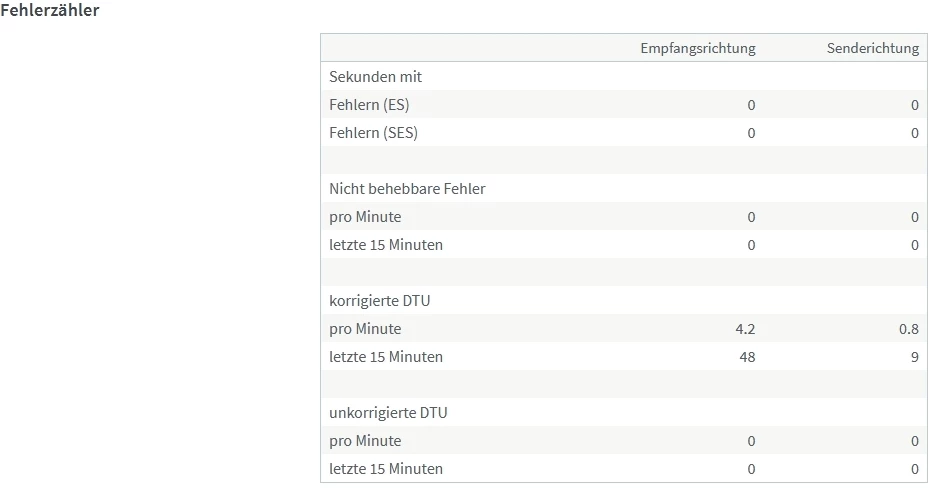Viewport: 939px width, 489px height.
Task: Select the 0.8 value in Senderichtung
Action: (x=908, y=329)
